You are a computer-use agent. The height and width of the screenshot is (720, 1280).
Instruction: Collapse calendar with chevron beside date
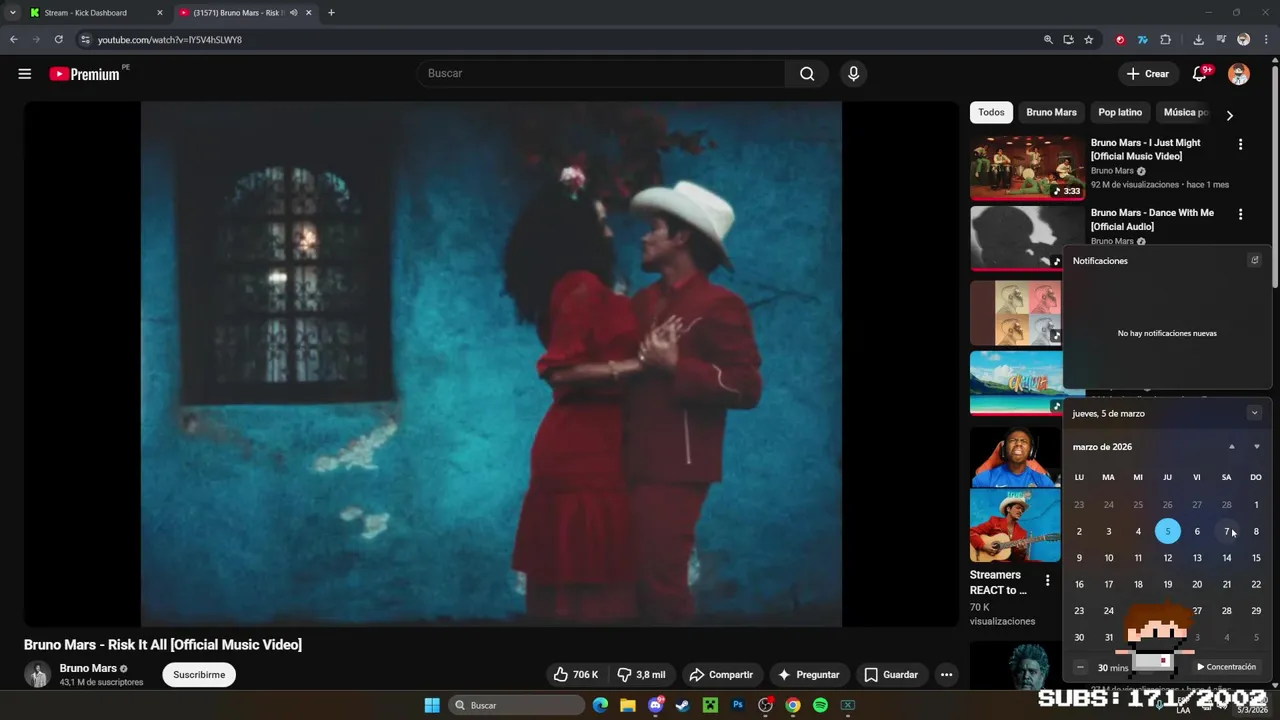[x=1254, y=413]
